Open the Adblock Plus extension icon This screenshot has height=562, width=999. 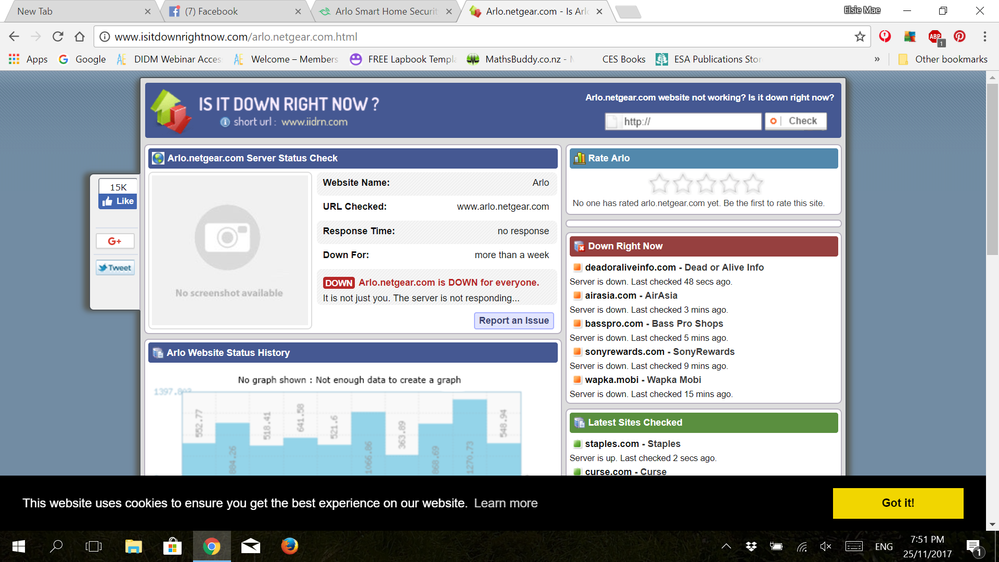click(x=935, y=37)
